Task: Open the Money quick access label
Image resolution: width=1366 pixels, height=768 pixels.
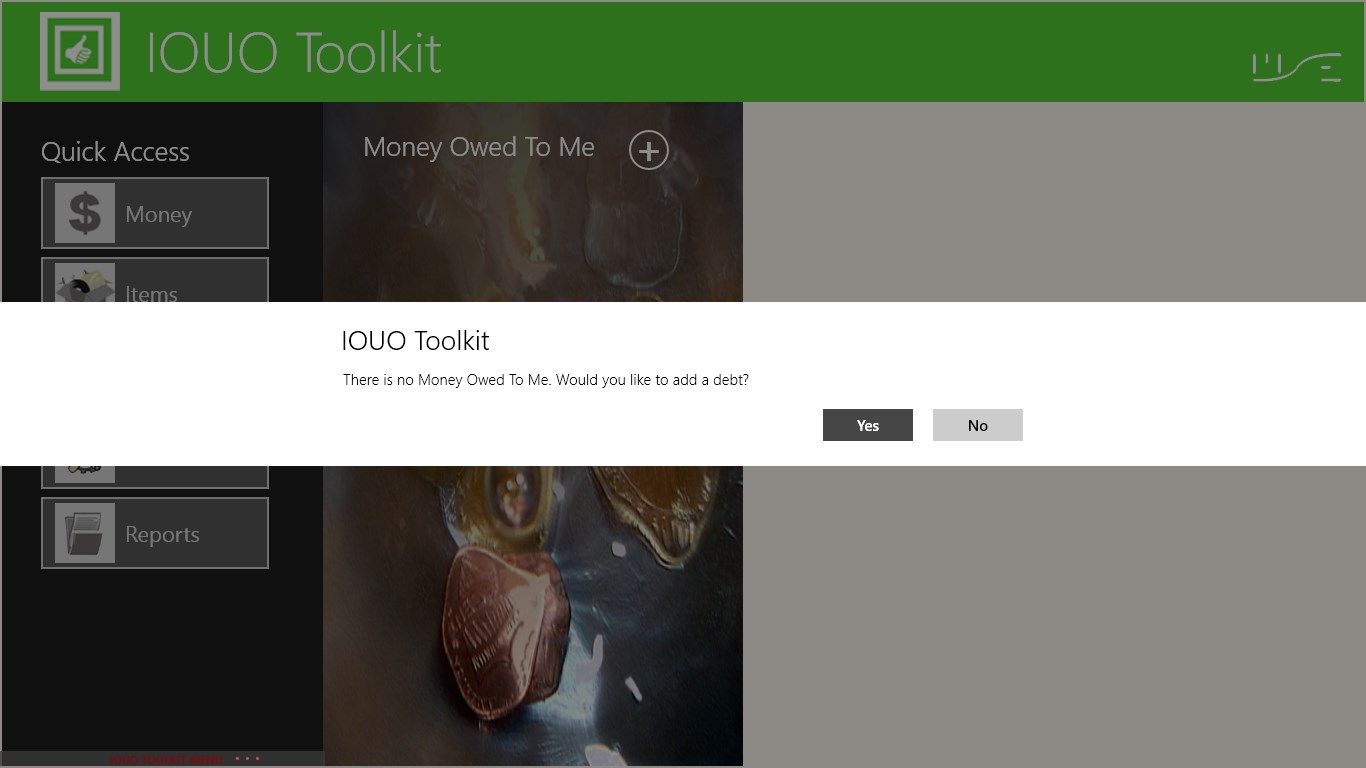Action: tap(158, 214)
